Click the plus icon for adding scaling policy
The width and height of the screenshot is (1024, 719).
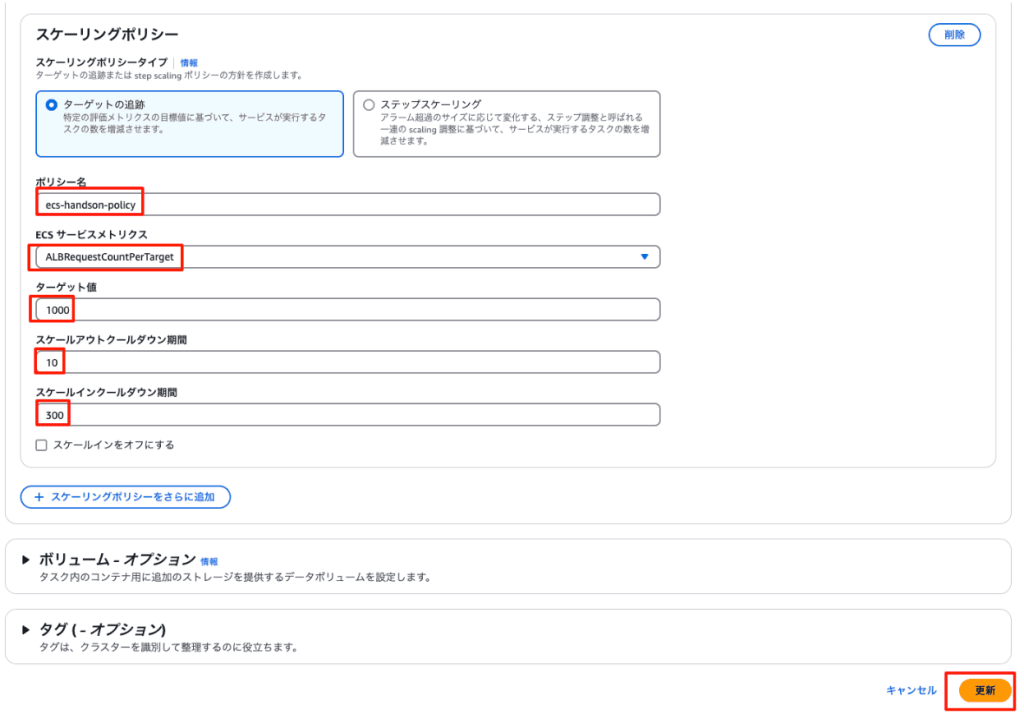tap(39, 497)
